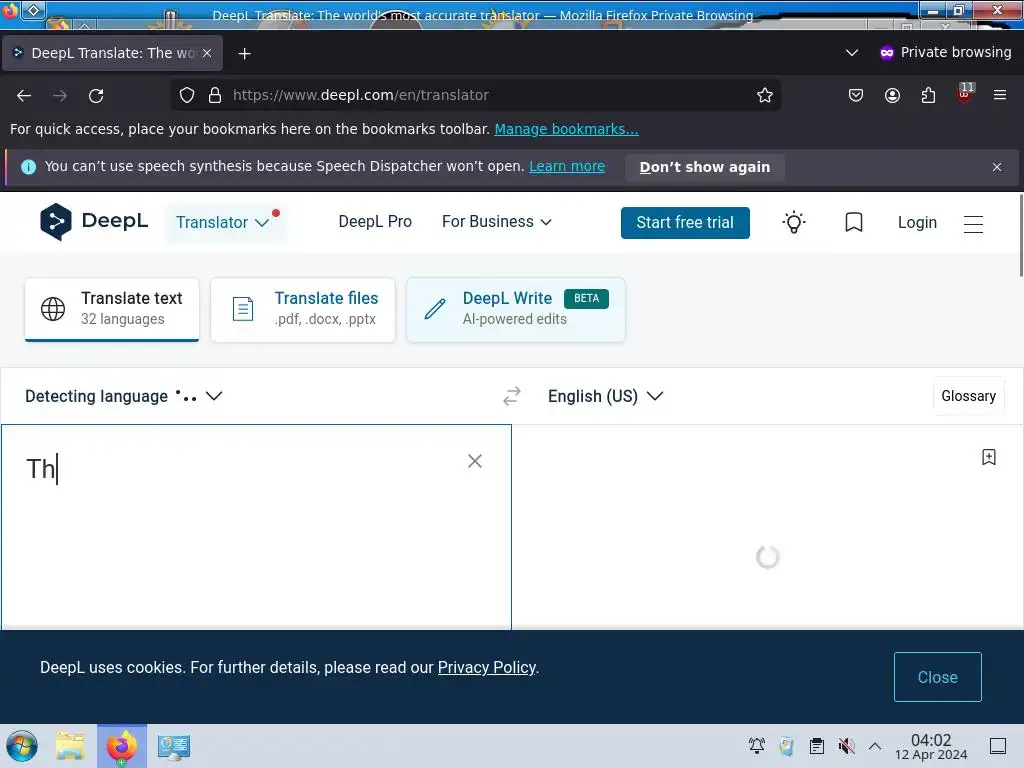This screenshot has height=768, width=1024.
Task: Click Firefox icon in taskbar
Action: coord(122,746)
